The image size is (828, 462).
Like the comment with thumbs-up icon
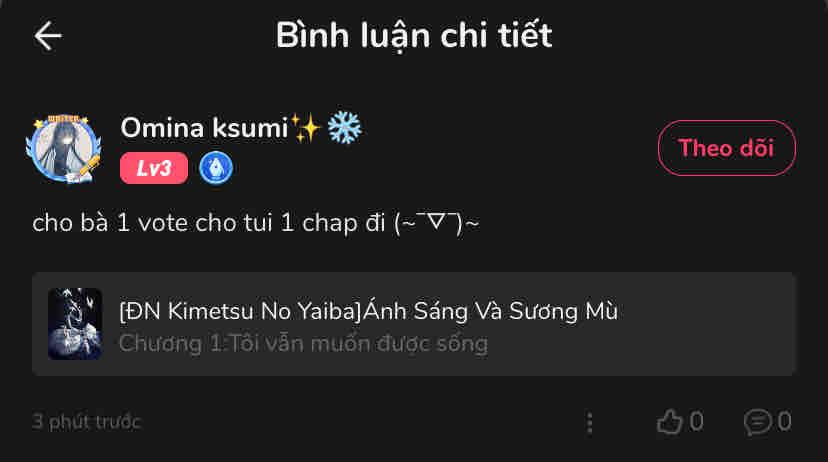click(669, 422)
